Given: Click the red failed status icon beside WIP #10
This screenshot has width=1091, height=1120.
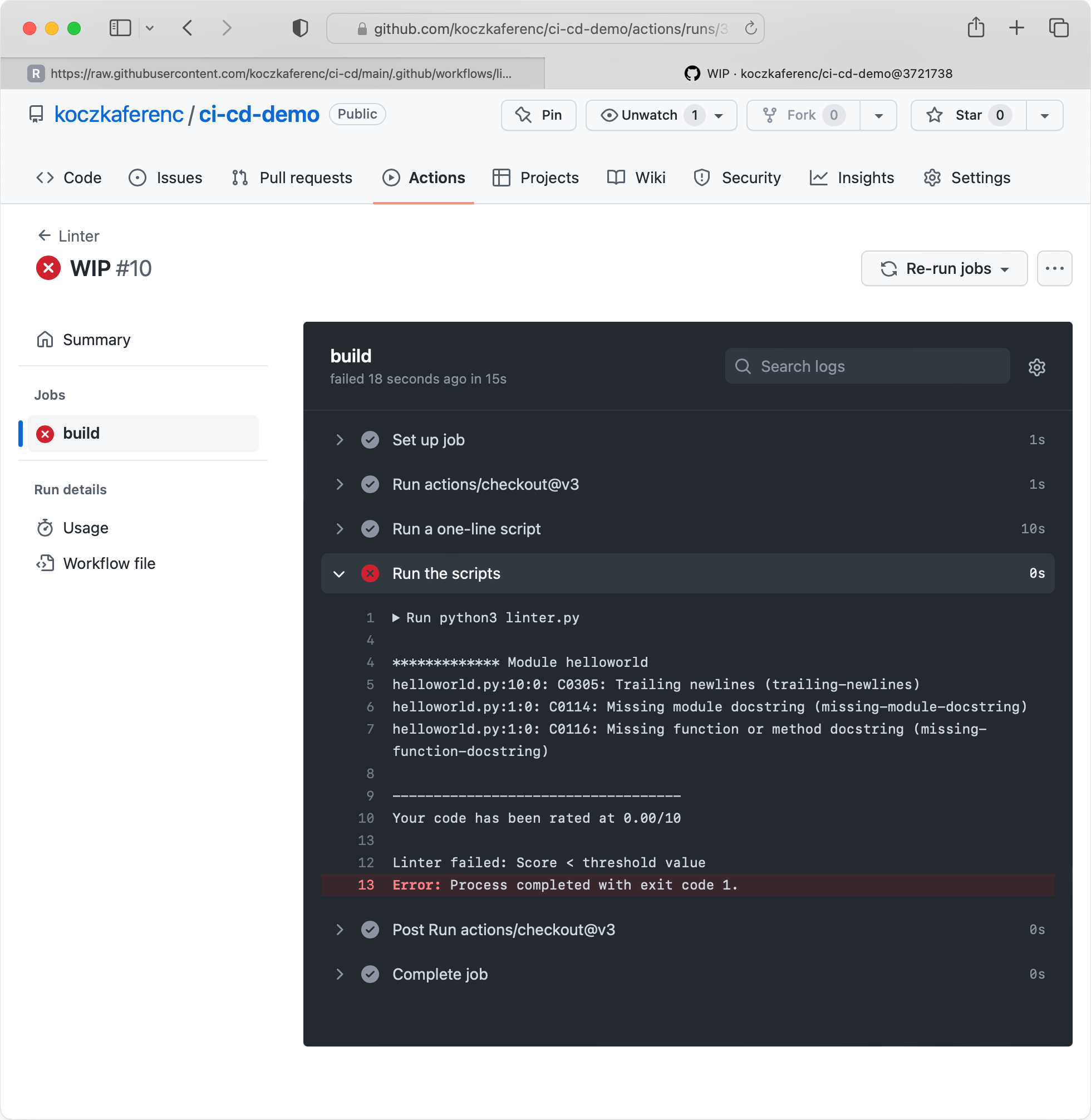Looking at the screenshot, I should point(48,268).
